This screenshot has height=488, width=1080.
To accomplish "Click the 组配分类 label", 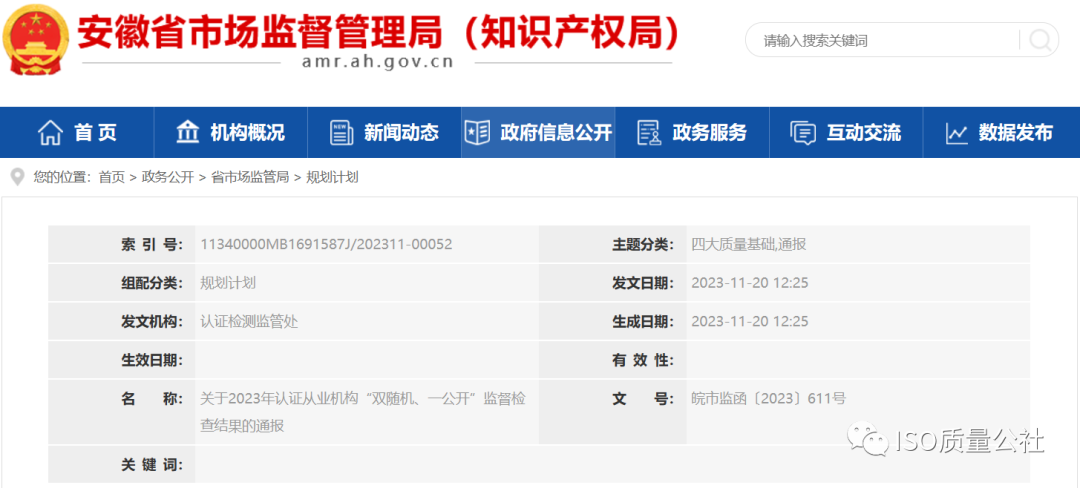I will coord(152,283).
